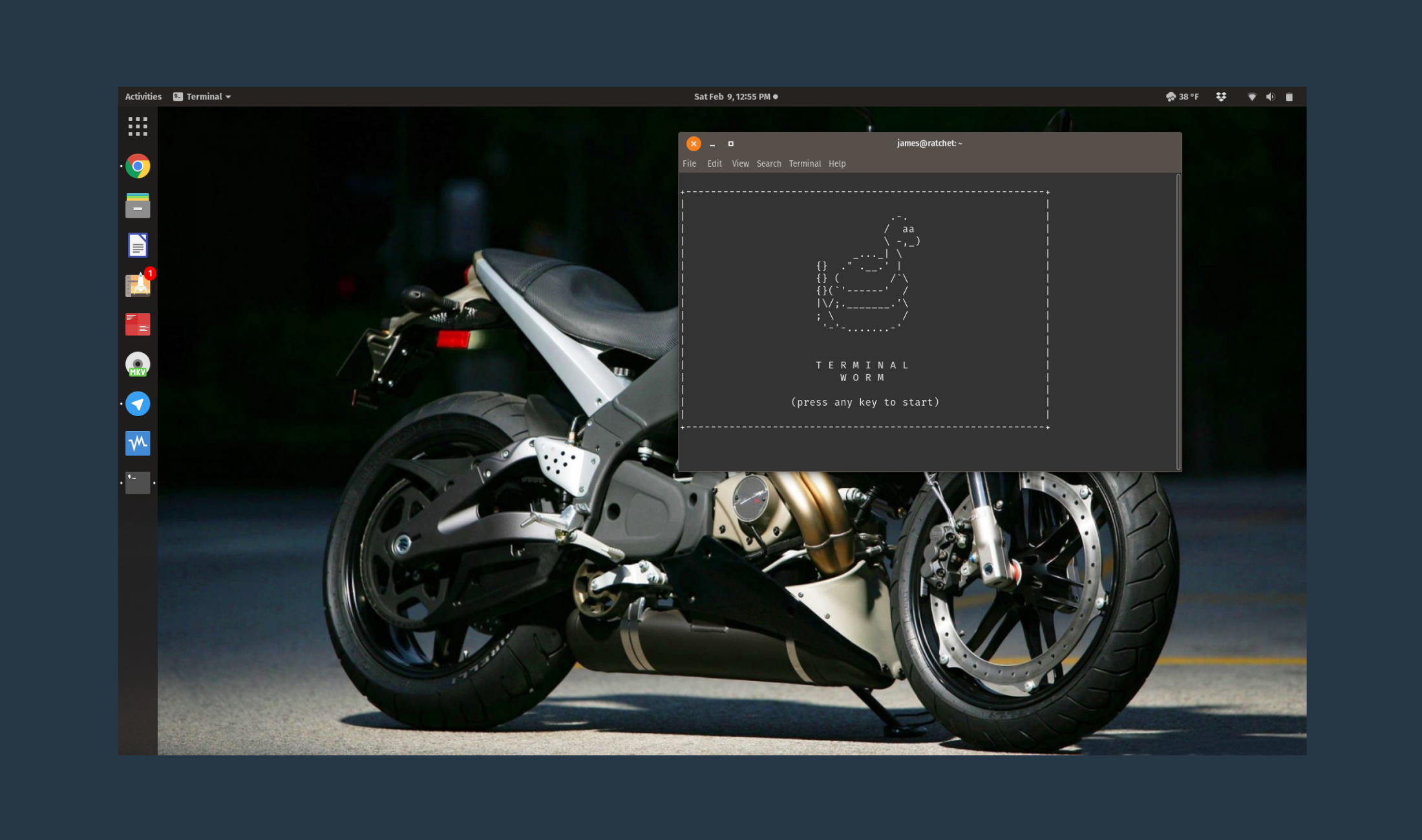Open the Show Applications grid icon
This screenshot has height=840, width=1422.
click(138, 126)
